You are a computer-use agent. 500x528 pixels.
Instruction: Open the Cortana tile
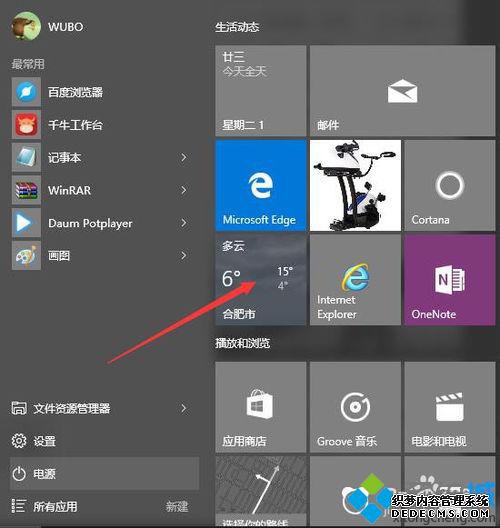coord(450,186)
